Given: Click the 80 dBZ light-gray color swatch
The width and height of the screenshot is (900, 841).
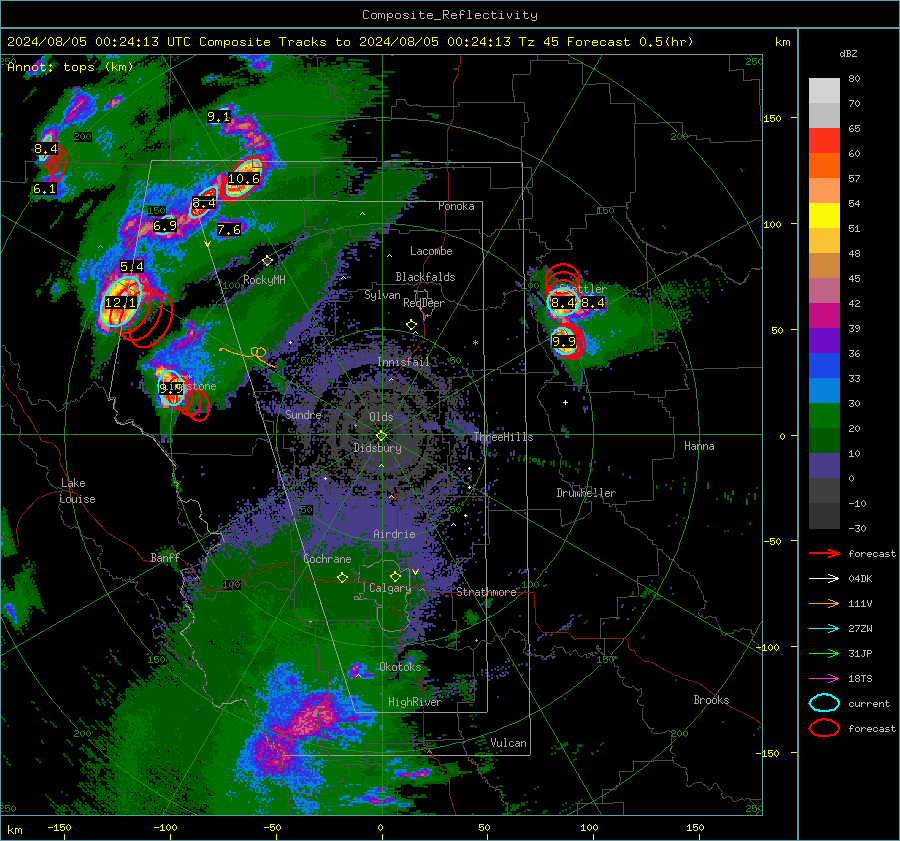Looking at the screenshot, I should pos(824,91).
